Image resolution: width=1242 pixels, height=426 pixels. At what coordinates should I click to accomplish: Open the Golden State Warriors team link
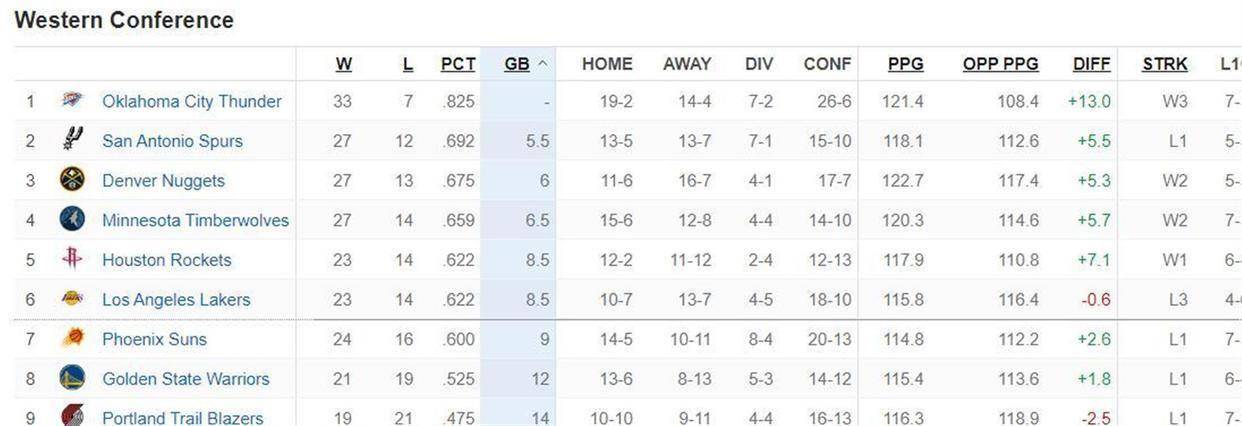coord(186,379)
